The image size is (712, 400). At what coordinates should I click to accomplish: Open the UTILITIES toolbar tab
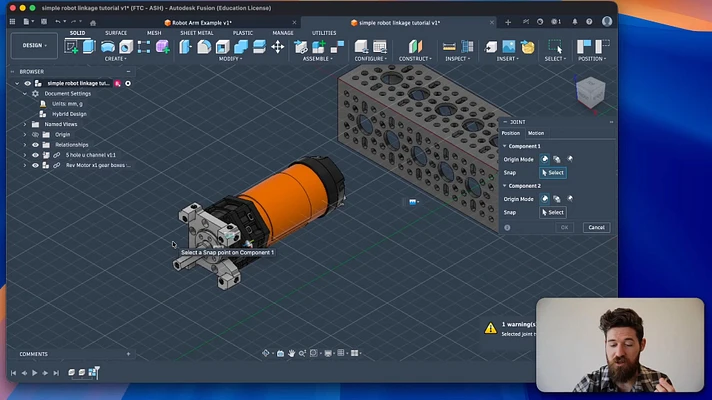pos(324,33)
